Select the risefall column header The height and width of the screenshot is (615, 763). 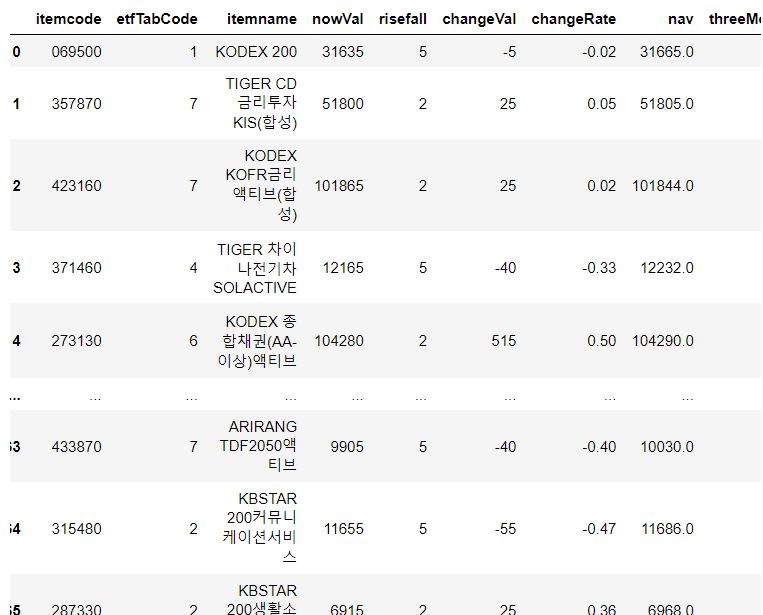pyautogui.click(x=403, y=19)
